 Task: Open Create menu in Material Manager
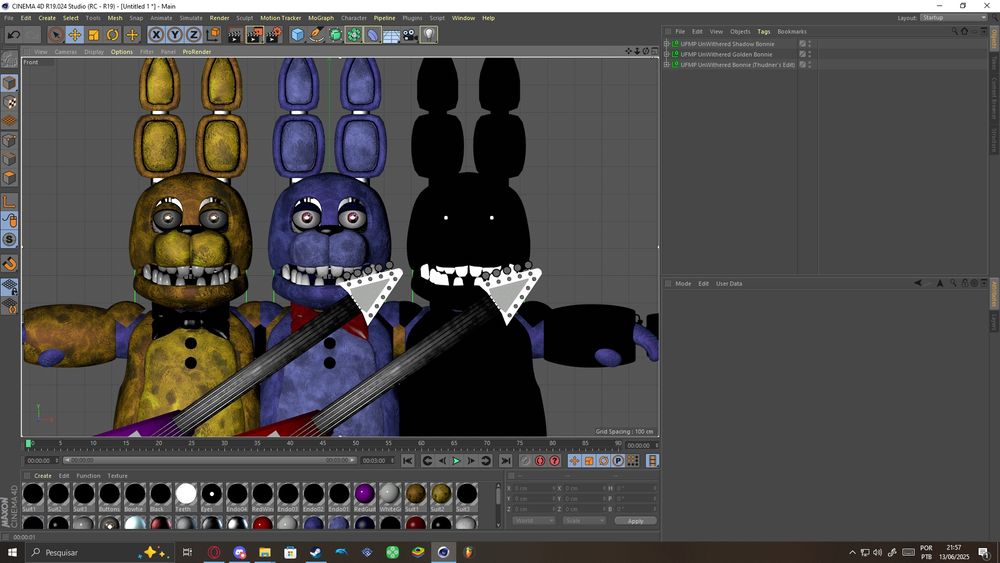point(43,476)
